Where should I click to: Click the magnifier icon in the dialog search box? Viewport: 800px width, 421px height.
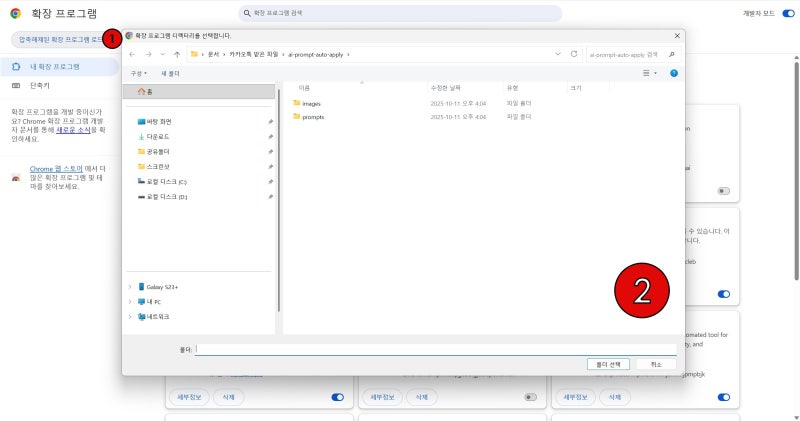pos(672,55)
